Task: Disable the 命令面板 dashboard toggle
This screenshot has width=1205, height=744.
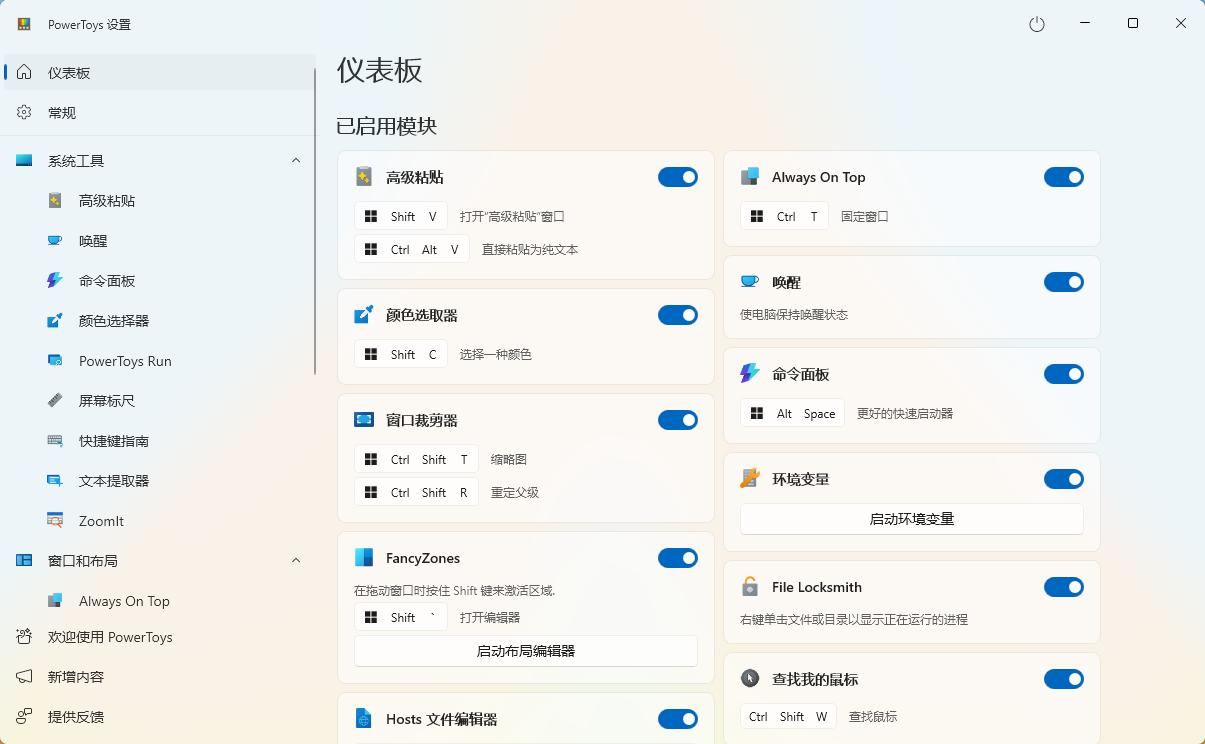Action: 1064,374
